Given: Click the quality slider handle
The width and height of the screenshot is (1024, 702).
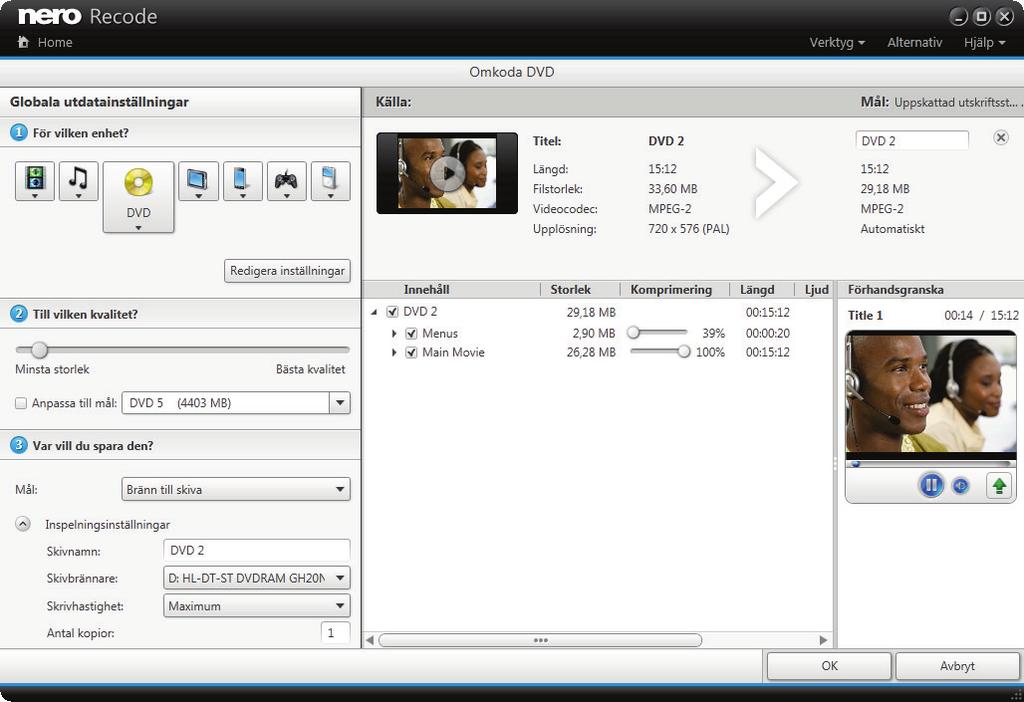Looking at the screenshot, I should 39,350.
